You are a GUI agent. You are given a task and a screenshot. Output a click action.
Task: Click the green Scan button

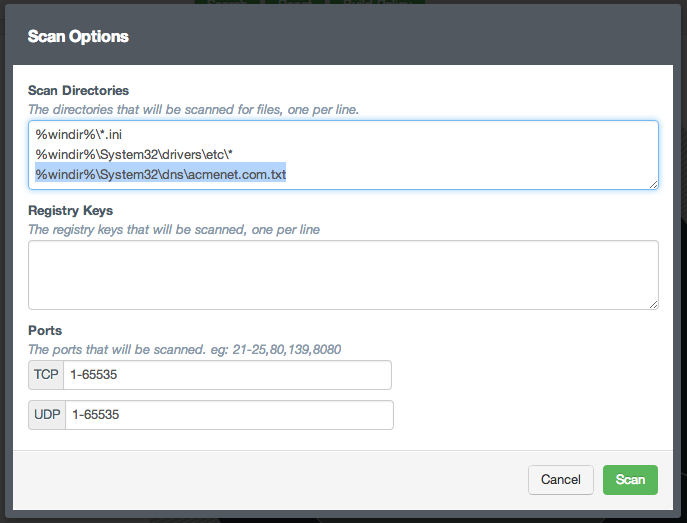630,480
